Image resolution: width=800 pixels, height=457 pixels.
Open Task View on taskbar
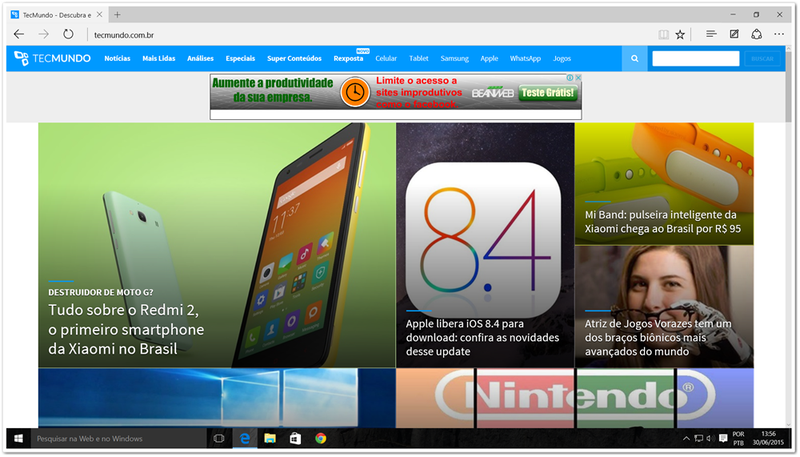(219, 439)
